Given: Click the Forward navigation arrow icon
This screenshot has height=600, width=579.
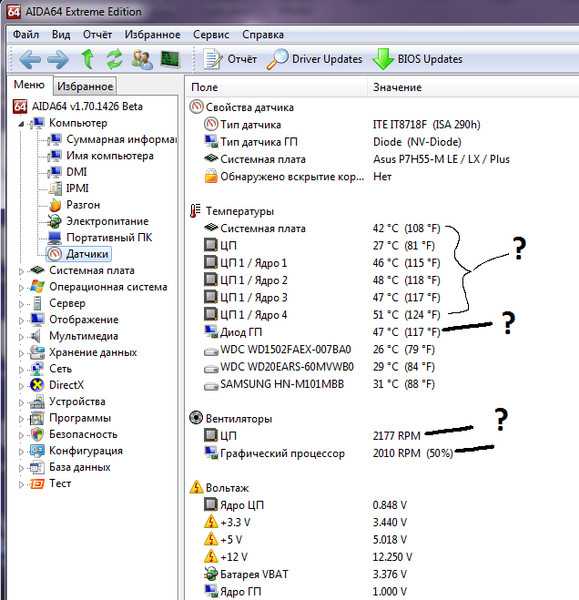Looking at the screenshot, I should [58, 59].
